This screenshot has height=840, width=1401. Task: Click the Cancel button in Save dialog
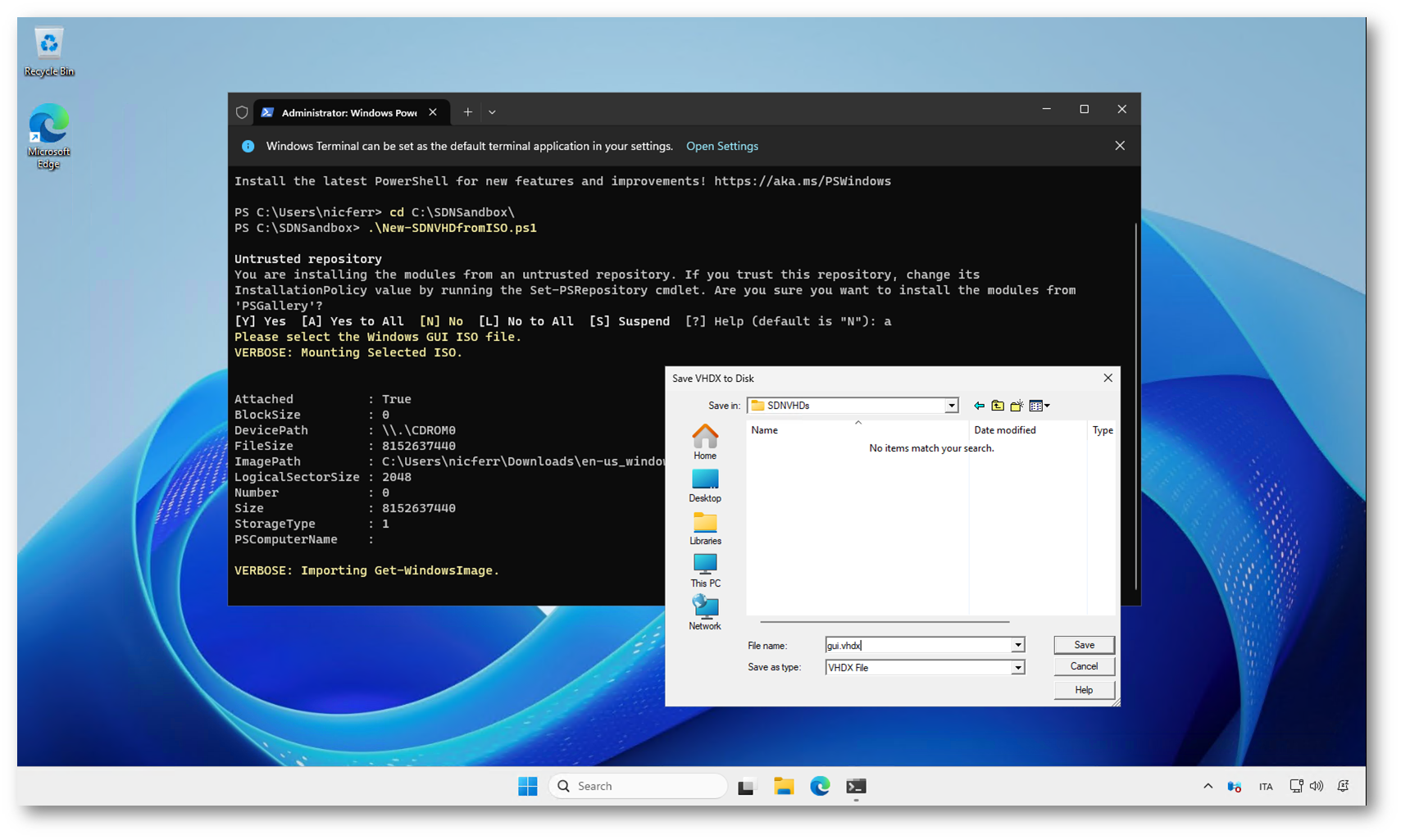tap(1084, 666)
